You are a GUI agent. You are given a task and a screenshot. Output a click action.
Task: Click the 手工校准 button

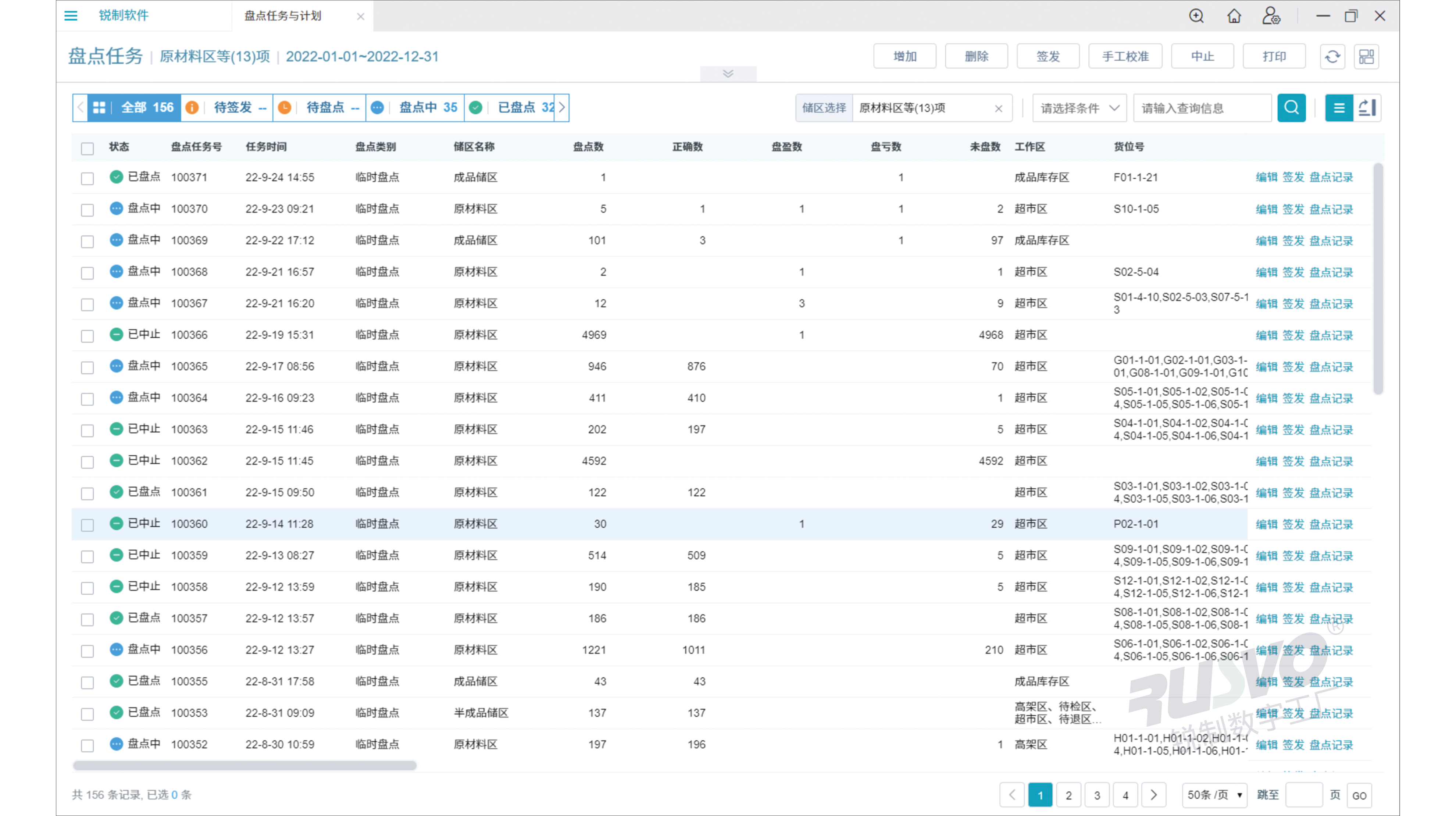(1125, 57)
